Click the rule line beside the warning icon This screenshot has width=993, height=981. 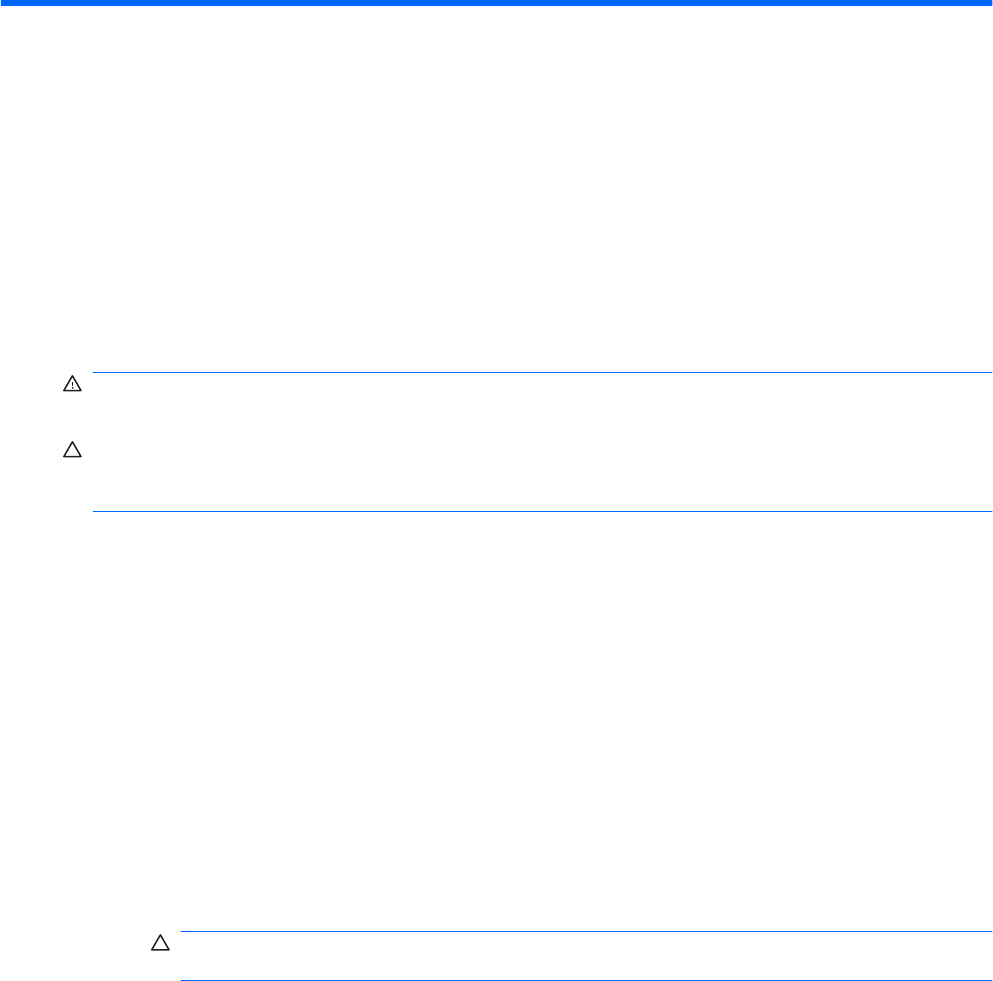[x=540, y=373]
